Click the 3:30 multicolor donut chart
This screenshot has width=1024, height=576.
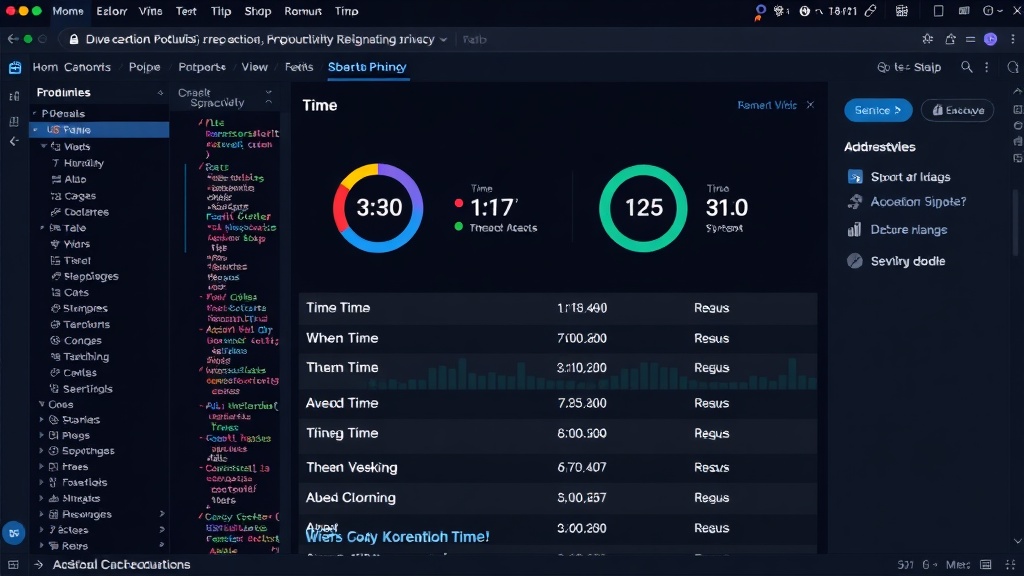(x=378, y=208)
